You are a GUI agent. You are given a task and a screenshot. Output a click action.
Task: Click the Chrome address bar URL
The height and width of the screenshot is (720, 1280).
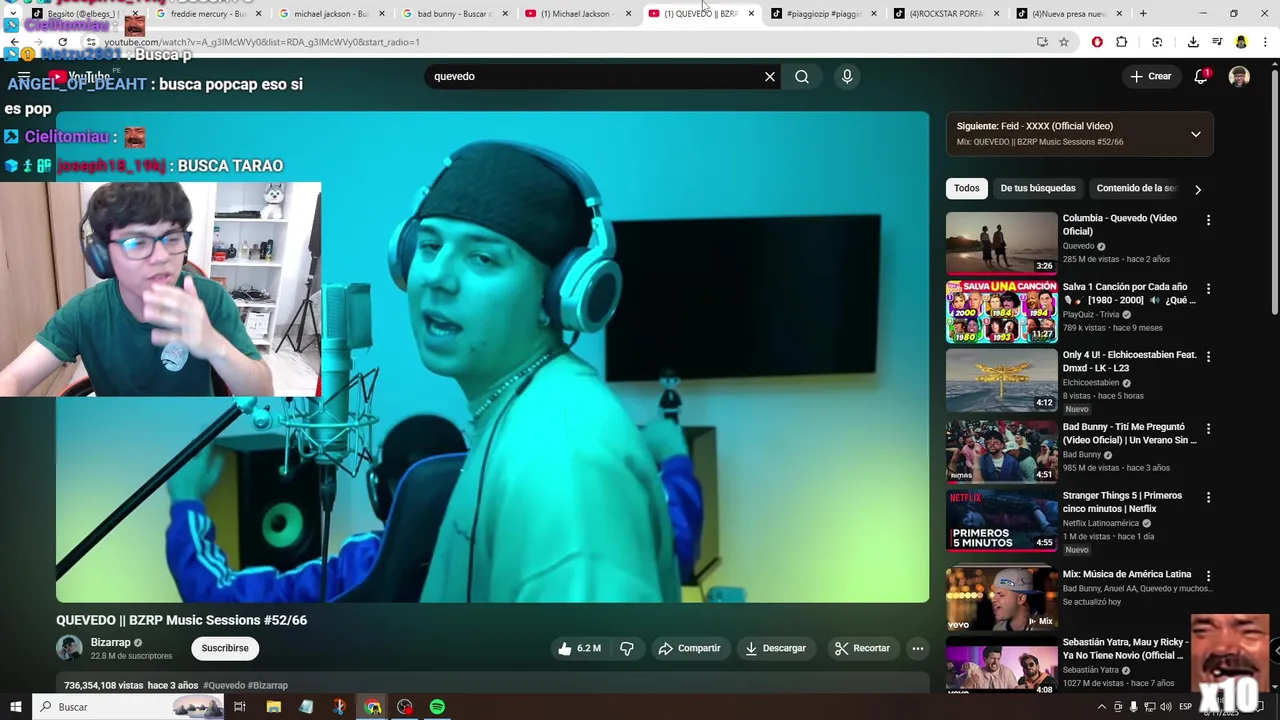pos(262,42)
